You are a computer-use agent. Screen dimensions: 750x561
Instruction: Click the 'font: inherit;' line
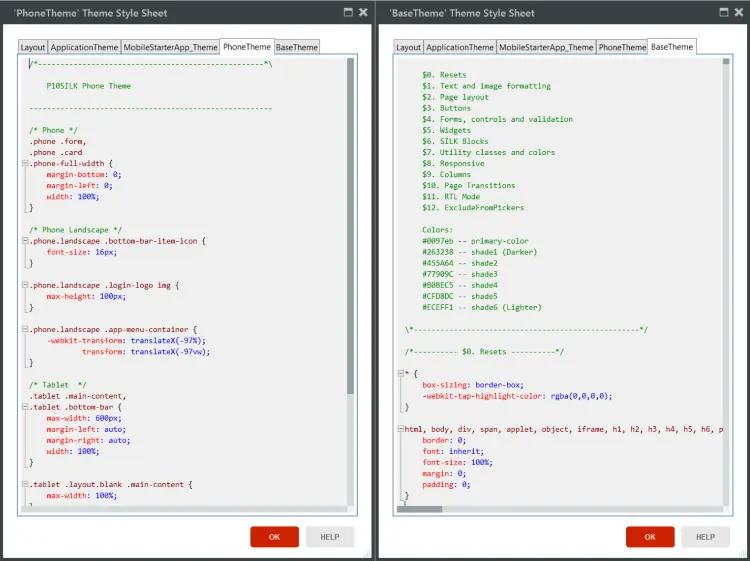[453, 451]
